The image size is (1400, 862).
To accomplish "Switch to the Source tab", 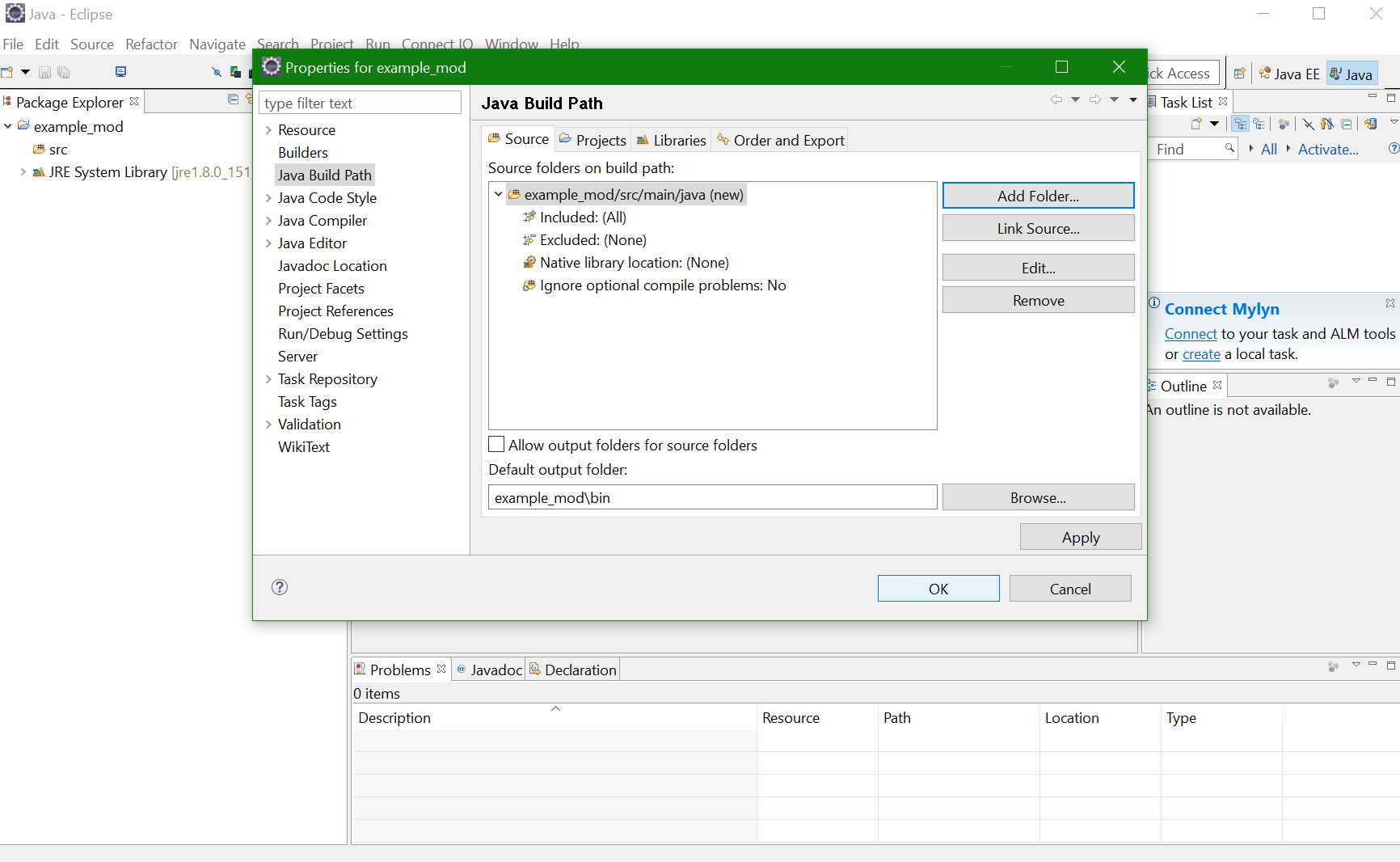I will [518, 139].
